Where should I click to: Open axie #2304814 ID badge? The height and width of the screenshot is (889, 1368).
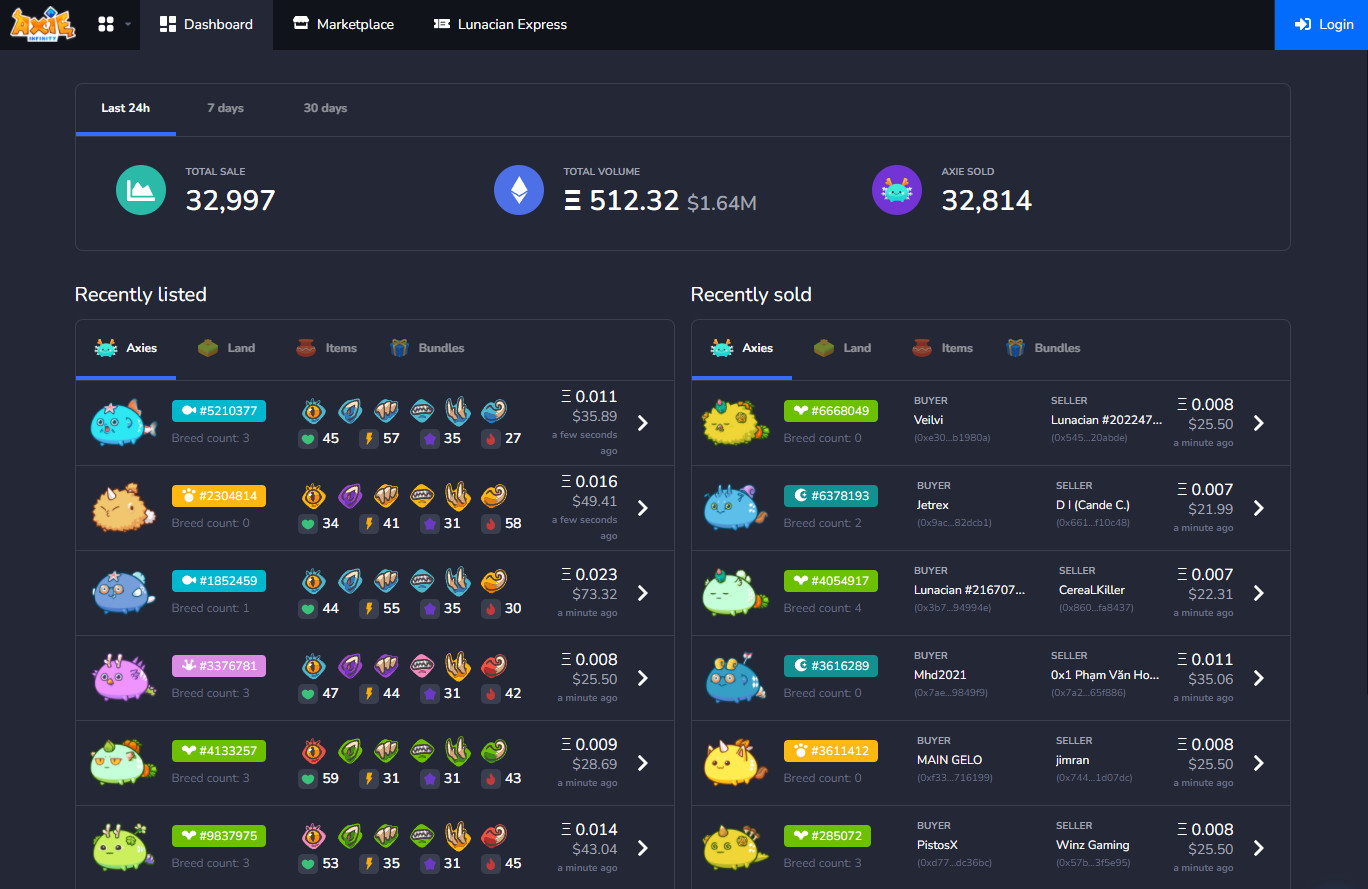[x=219, y=496]
